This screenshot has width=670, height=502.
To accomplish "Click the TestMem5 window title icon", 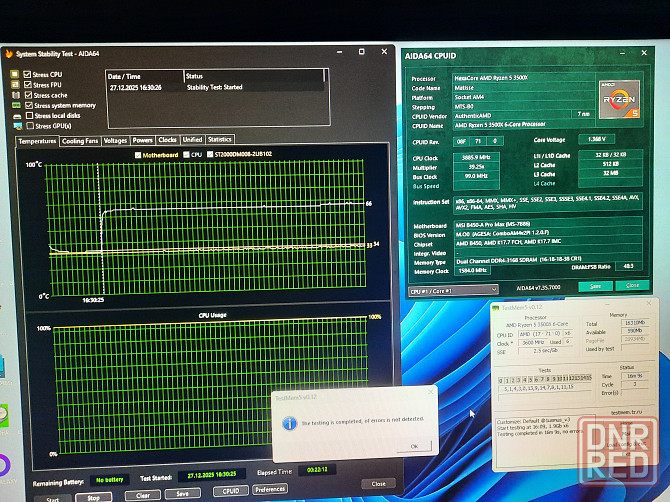I will click(496, 308).
